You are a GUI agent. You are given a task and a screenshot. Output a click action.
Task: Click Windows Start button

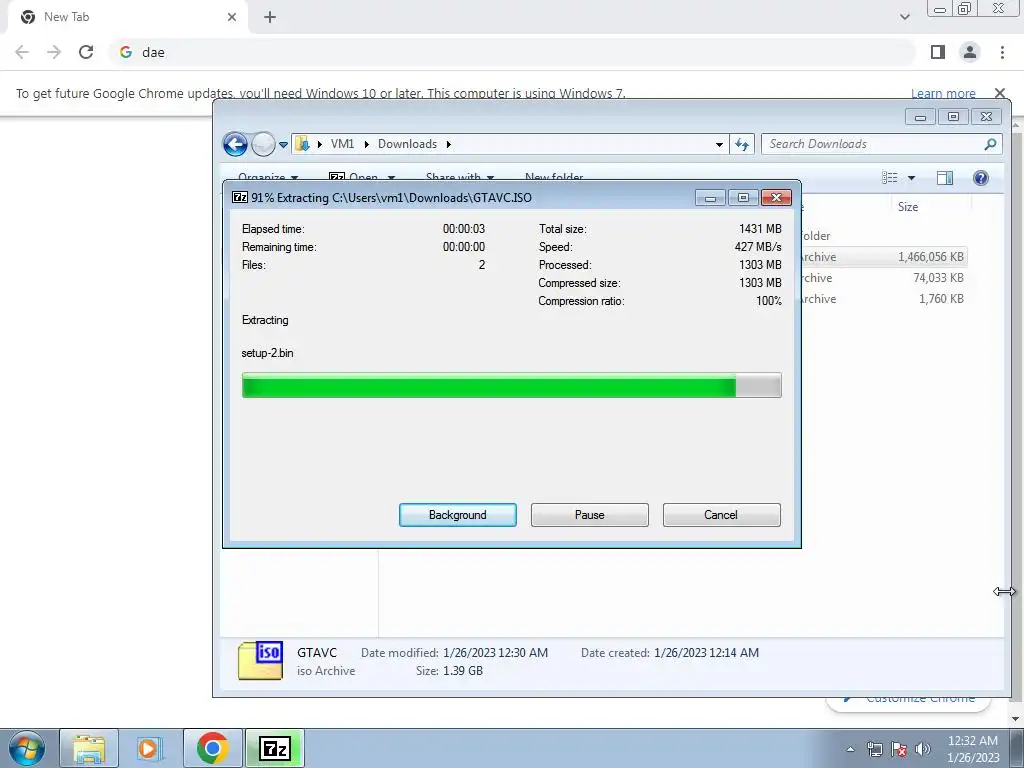tap(27, 748)
